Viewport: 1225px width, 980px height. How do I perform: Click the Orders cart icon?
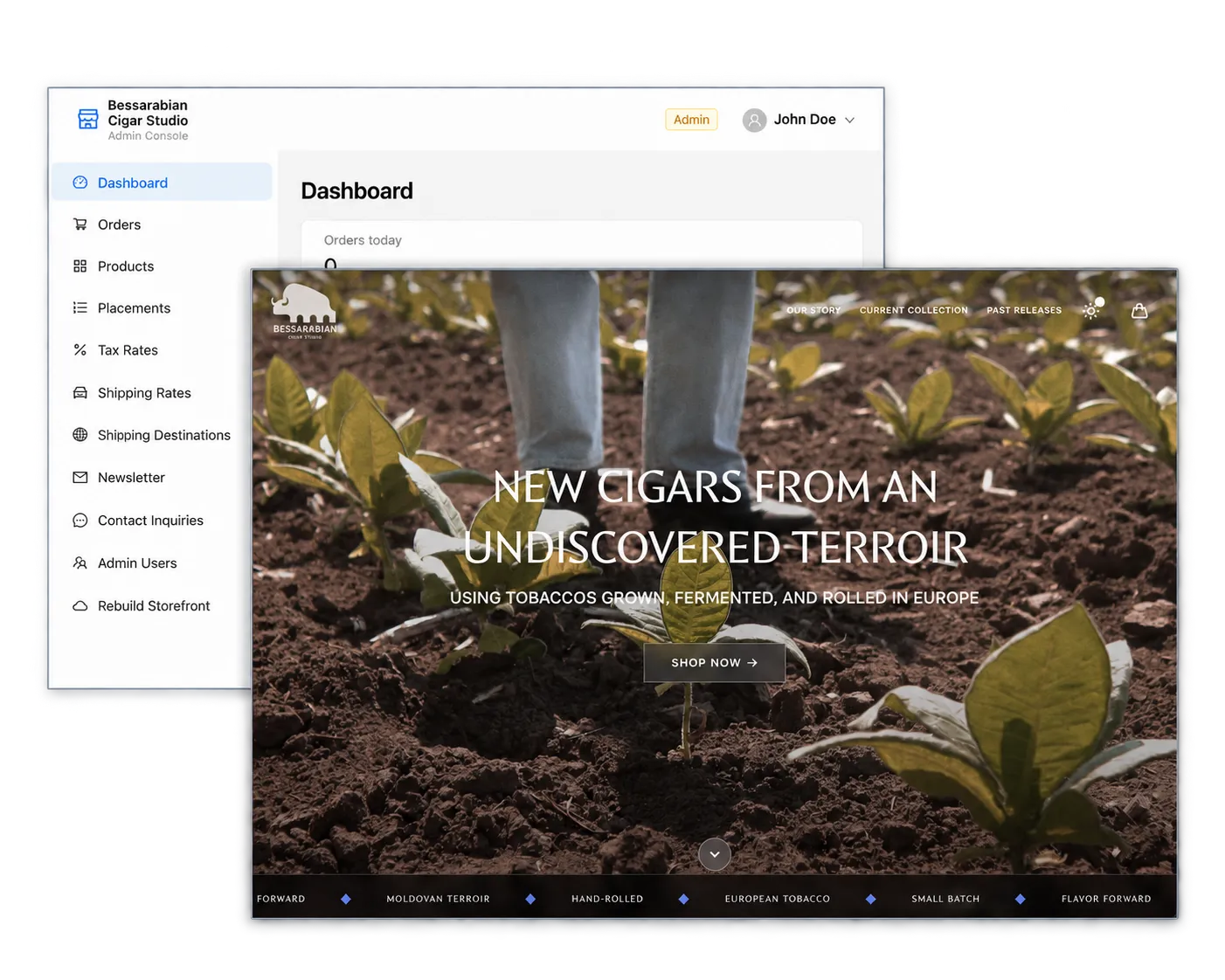click(80, 224)
